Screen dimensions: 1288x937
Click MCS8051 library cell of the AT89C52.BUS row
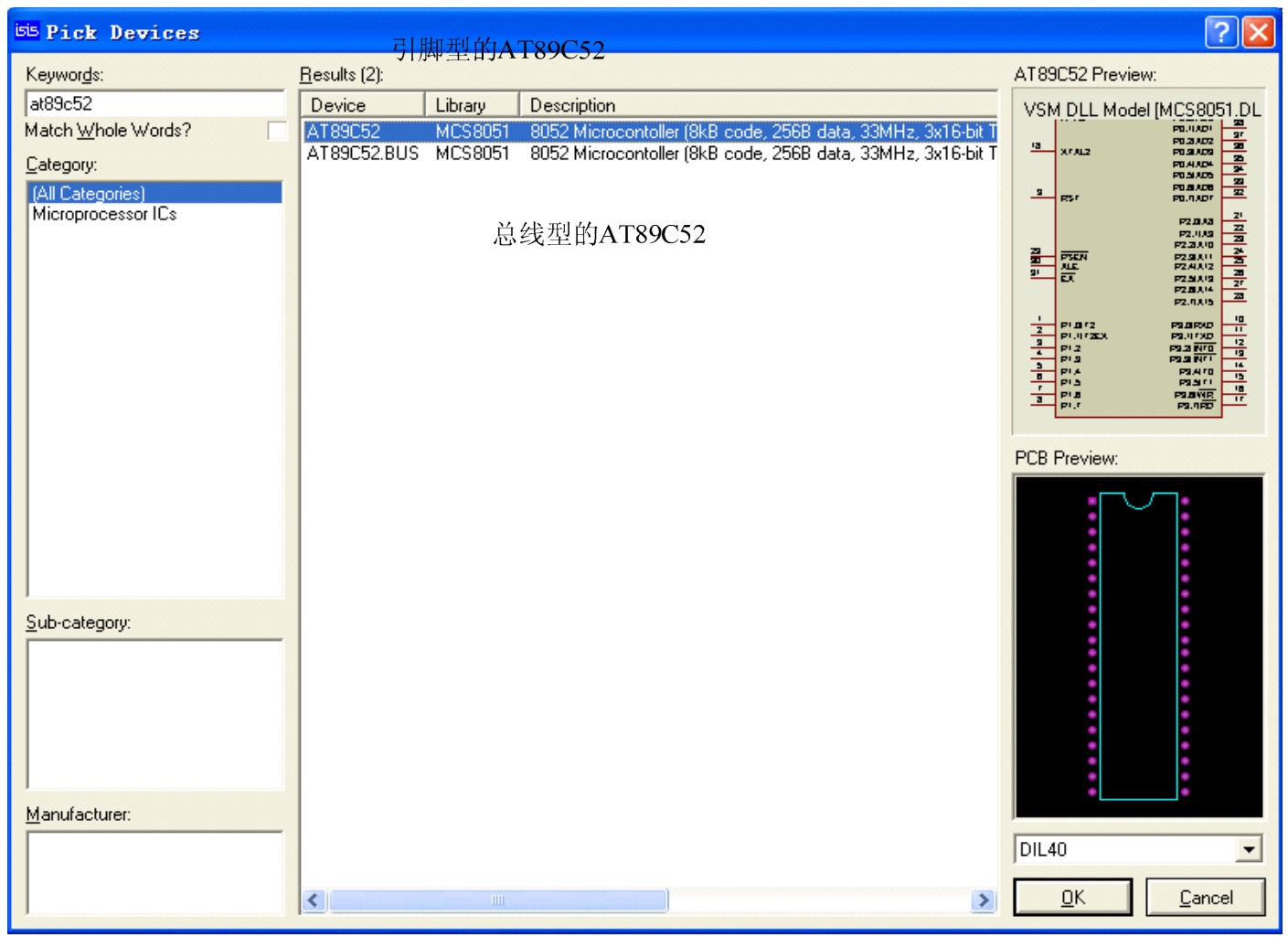(472, 154)
